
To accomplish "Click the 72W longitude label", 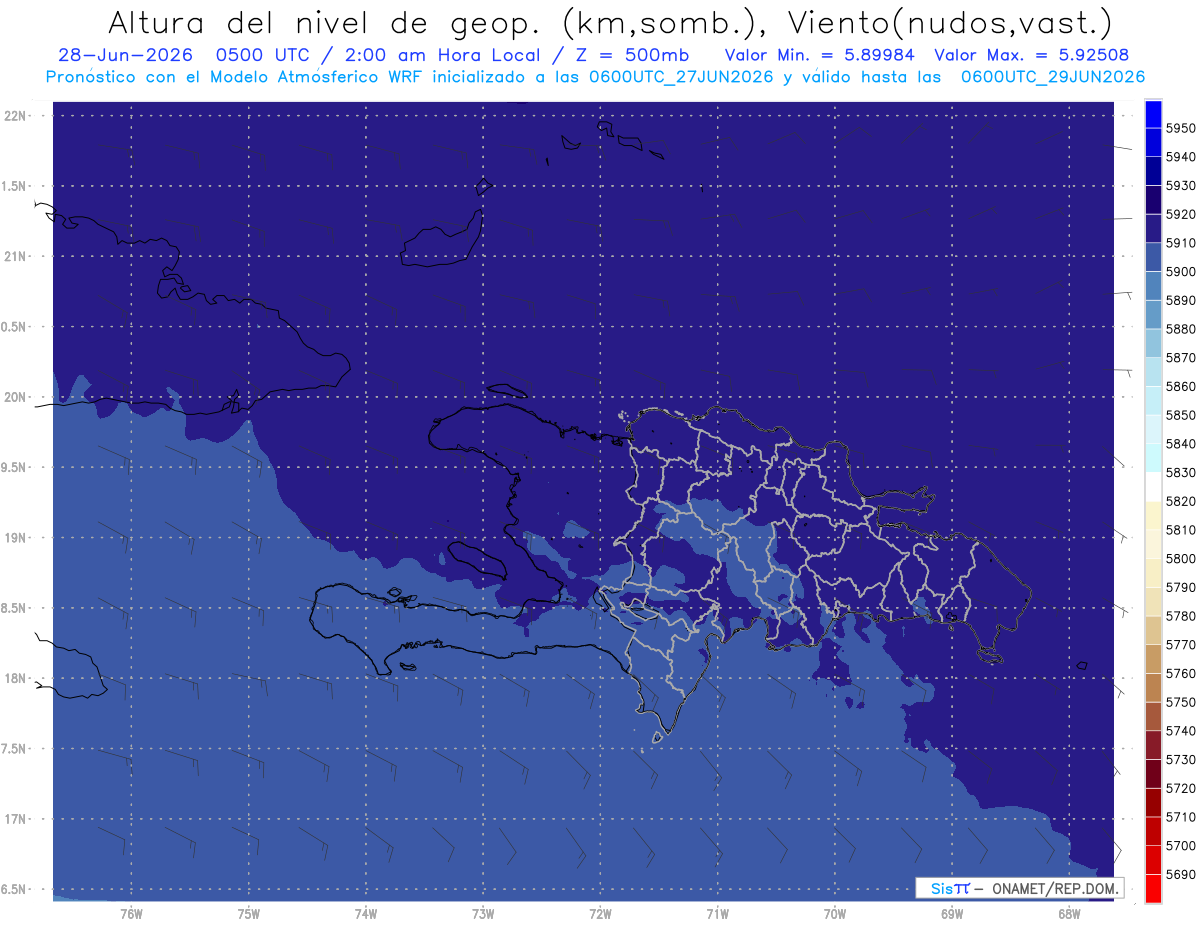I will tap(600, 913).
